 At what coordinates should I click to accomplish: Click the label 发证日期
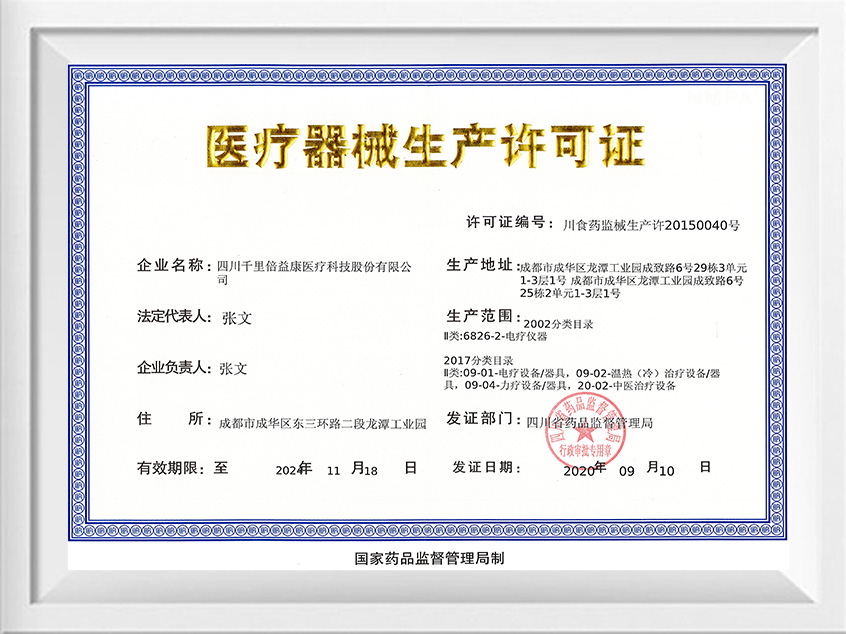coord(487,467)
